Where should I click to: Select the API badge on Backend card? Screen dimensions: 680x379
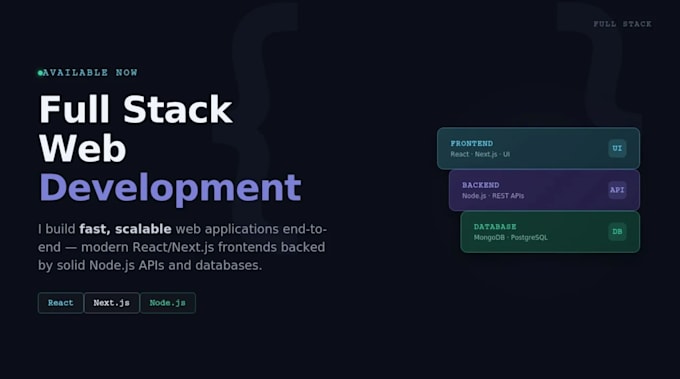tap(617, 190)
